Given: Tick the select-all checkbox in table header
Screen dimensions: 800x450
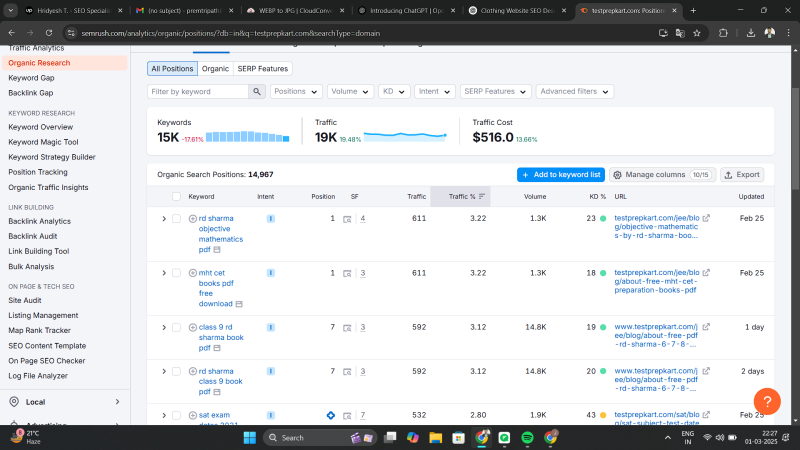Looking at the screenshot, I should pyautogui.click(x=177, y=197).
